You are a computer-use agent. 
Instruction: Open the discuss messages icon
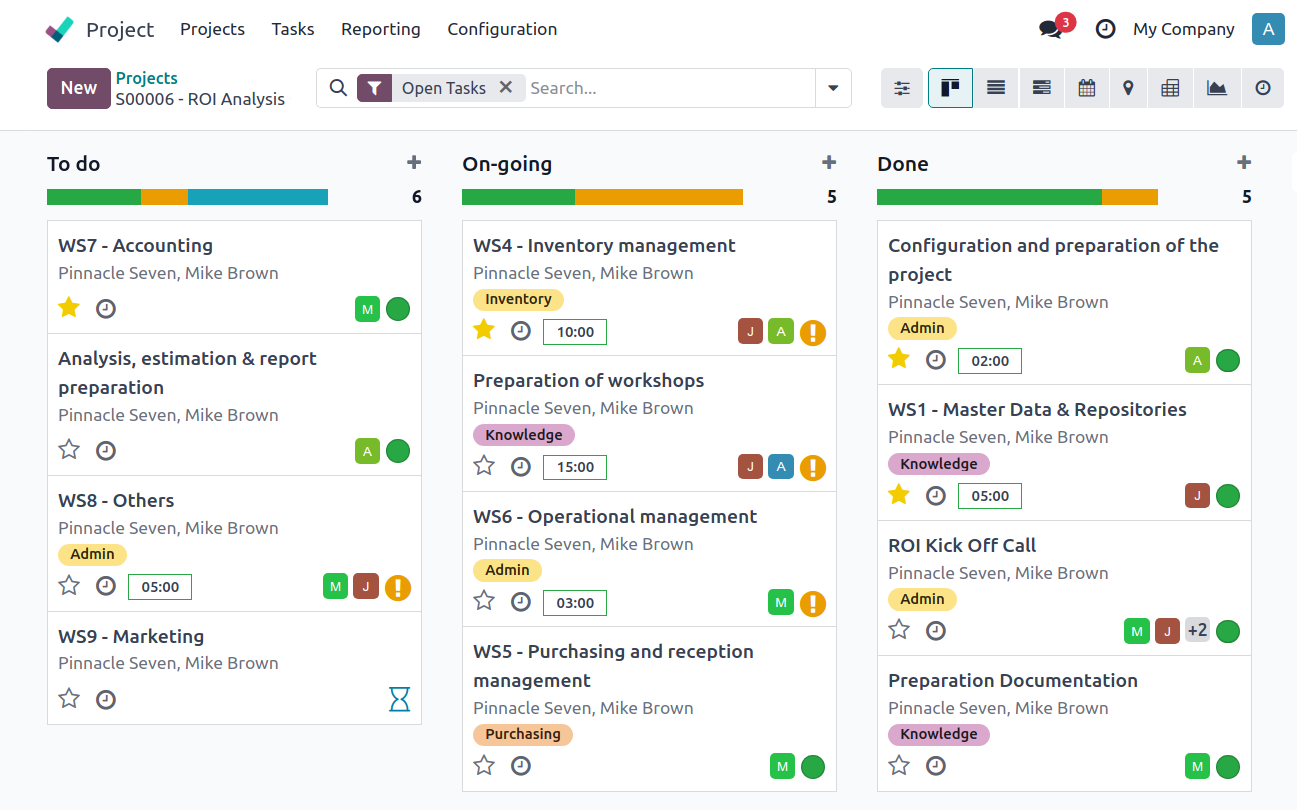point(1050,29)
